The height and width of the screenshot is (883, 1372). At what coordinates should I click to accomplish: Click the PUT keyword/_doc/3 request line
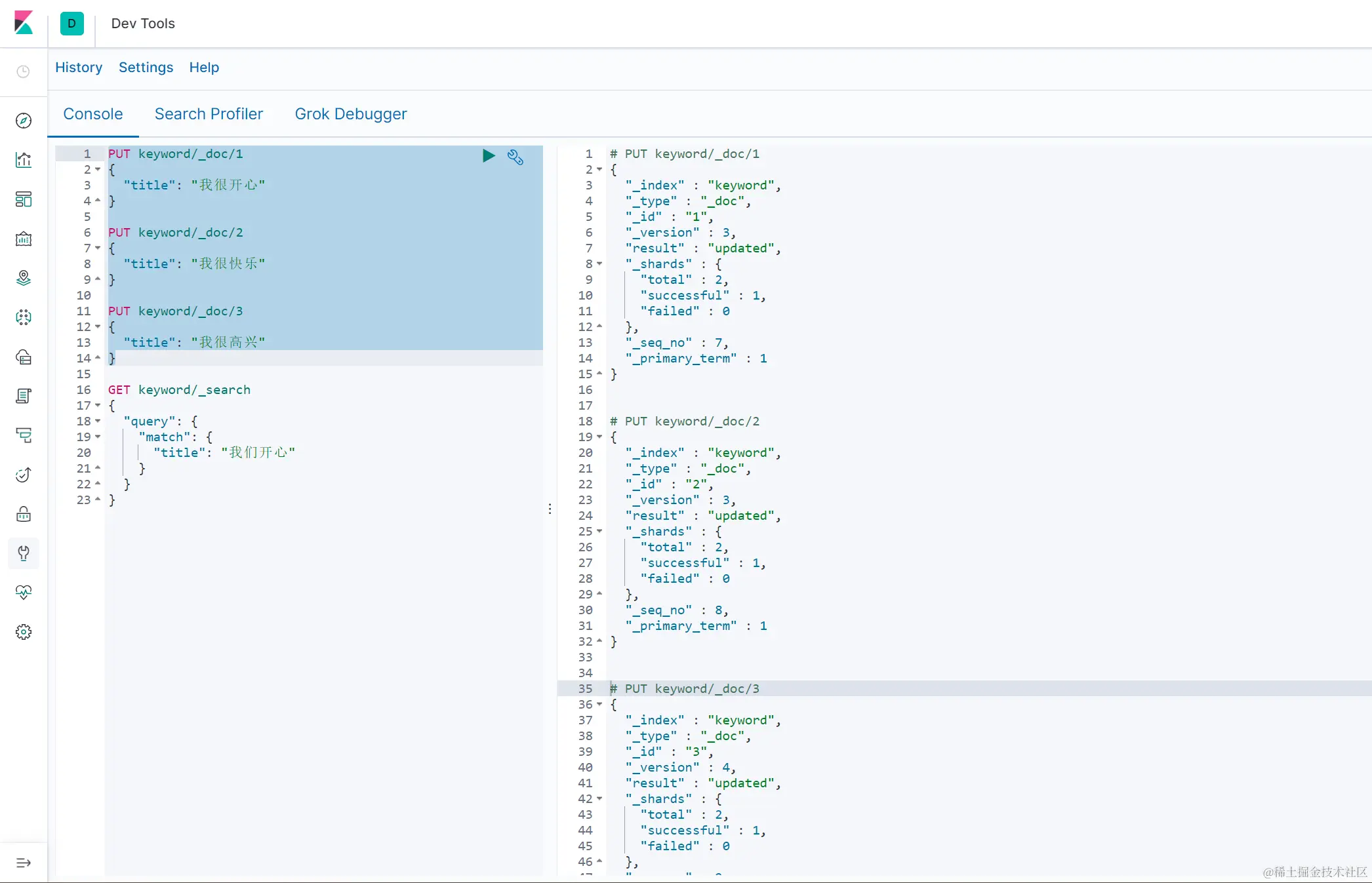coord(175,311)
